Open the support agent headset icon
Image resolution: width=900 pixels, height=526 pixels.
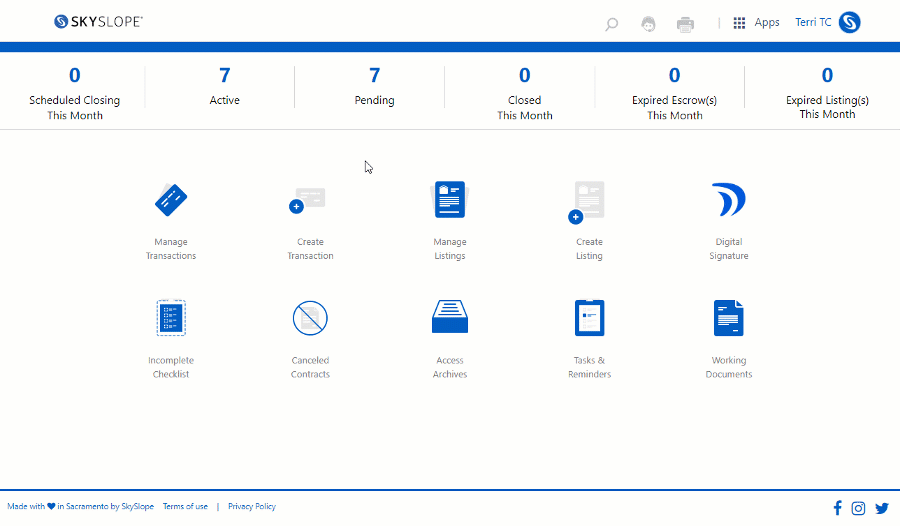[649, 24]
